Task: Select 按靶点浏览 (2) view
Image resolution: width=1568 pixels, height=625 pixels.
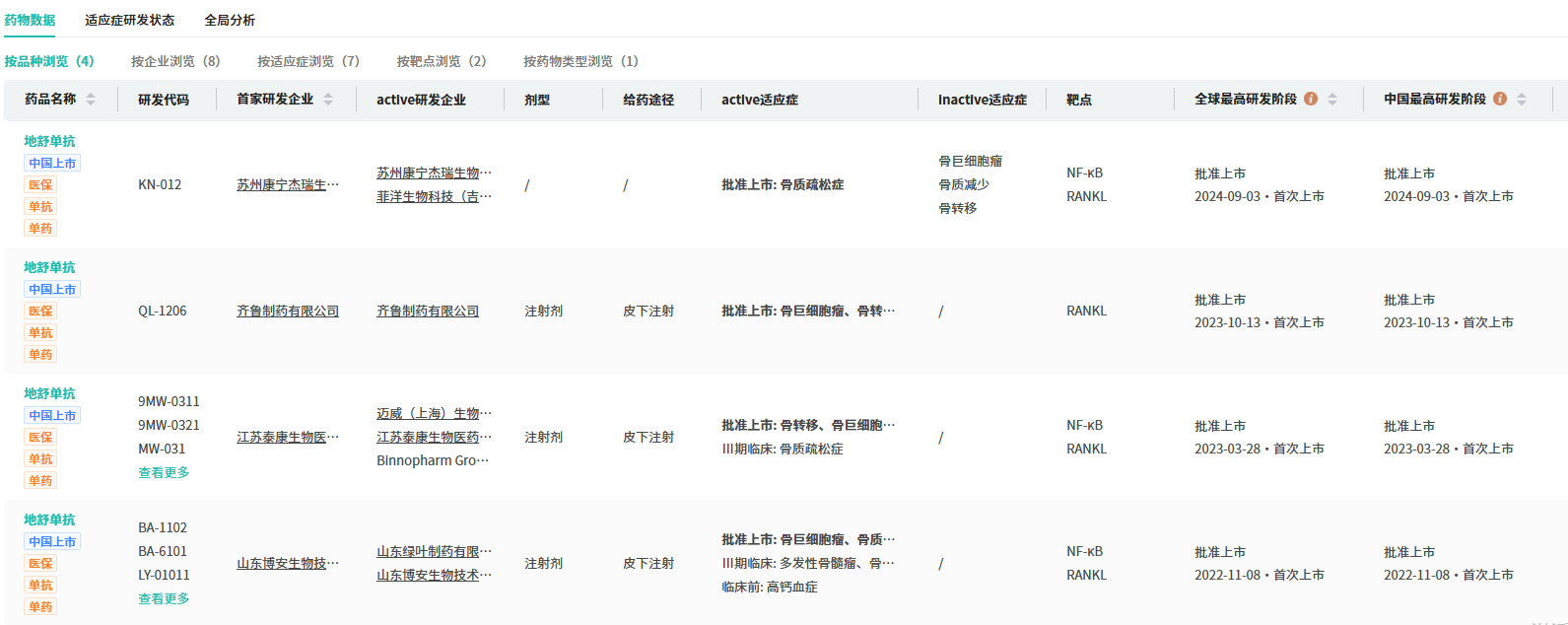Action: pos(442,61)
